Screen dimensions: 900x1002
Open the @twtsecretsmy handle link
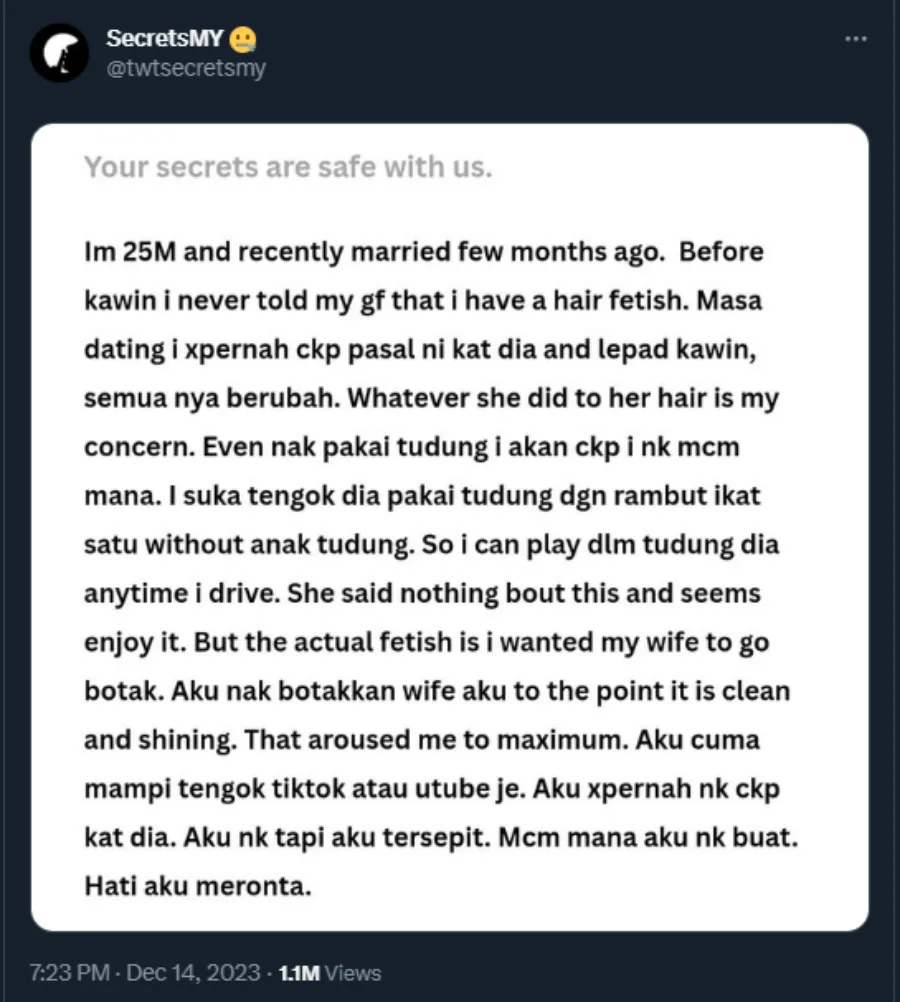click(186, 69)
